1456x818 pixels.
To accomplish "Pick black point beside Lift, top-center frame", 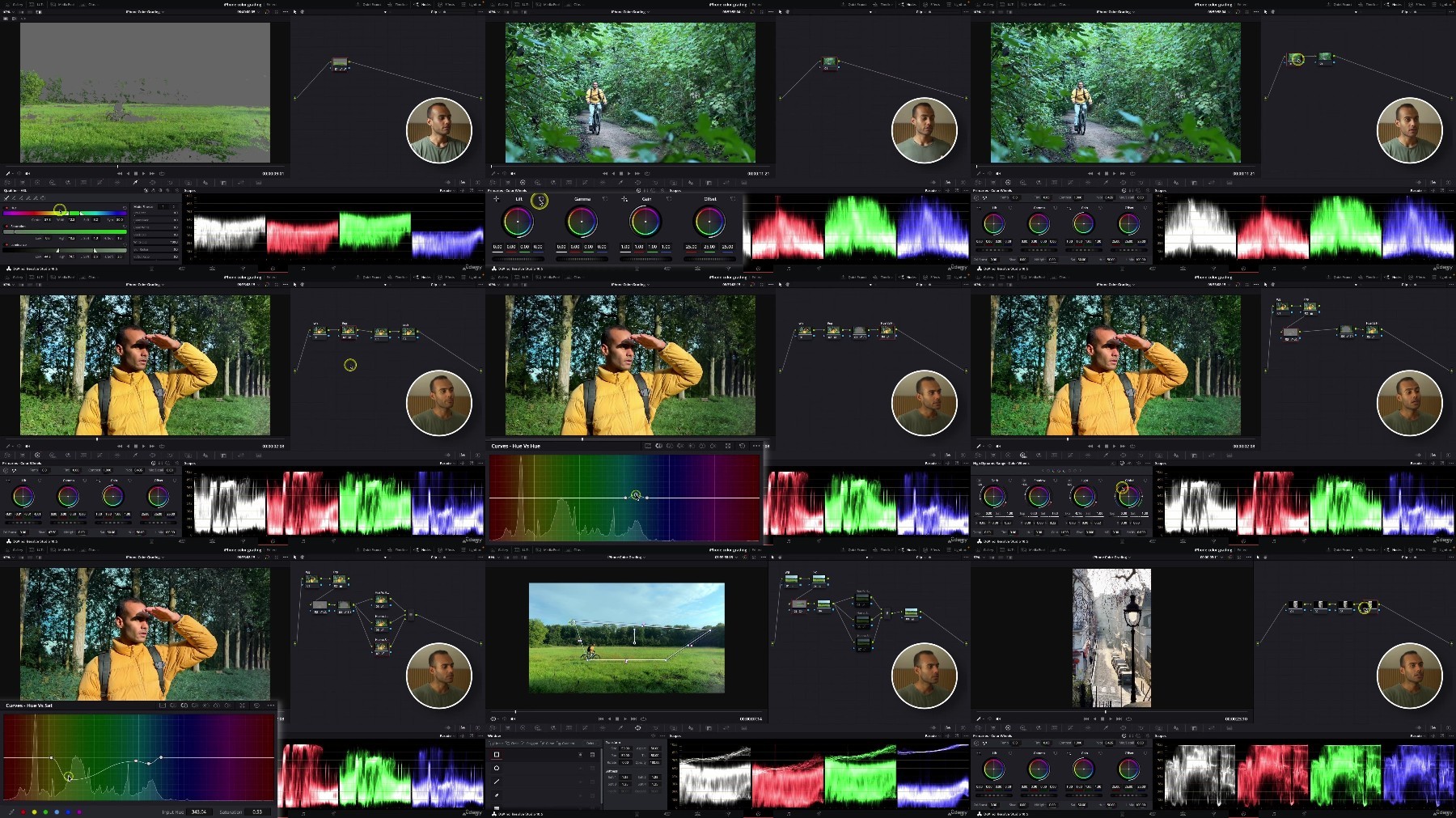I will click(497, 199).
